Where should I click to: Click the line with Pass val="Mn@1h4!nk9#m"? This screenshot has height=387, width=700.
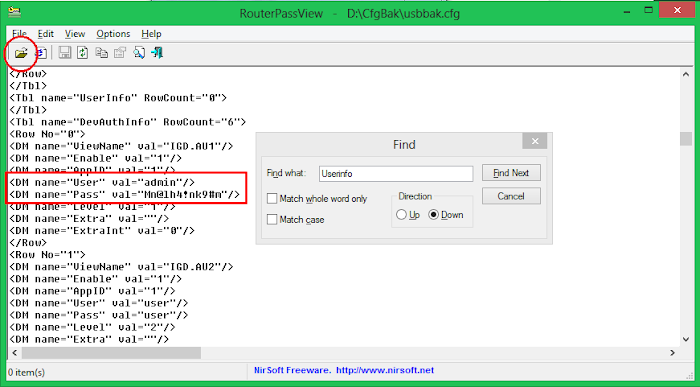click(125, 194)
